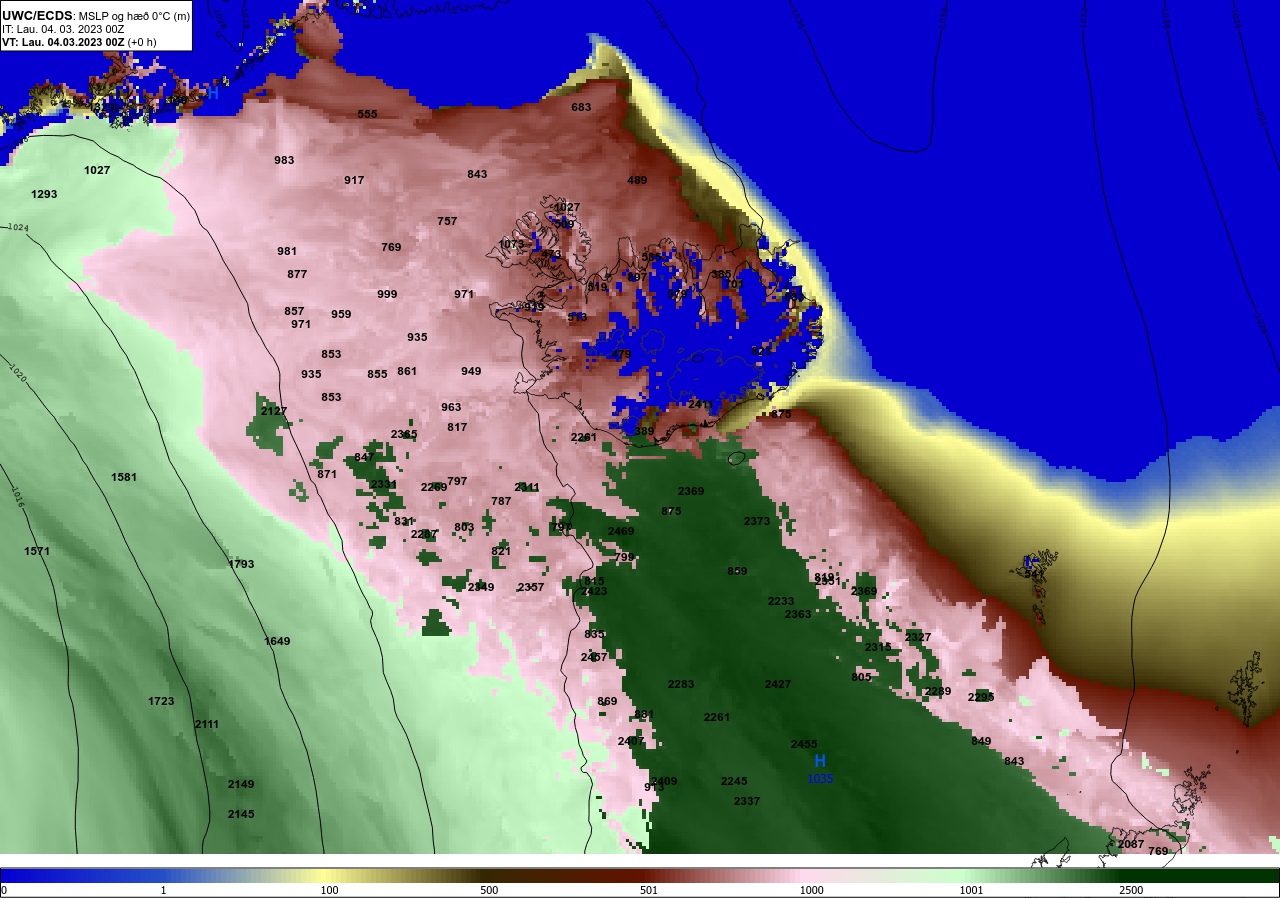Click the 949 height value
Screen dimensions: 1280x898
(471, 371)
